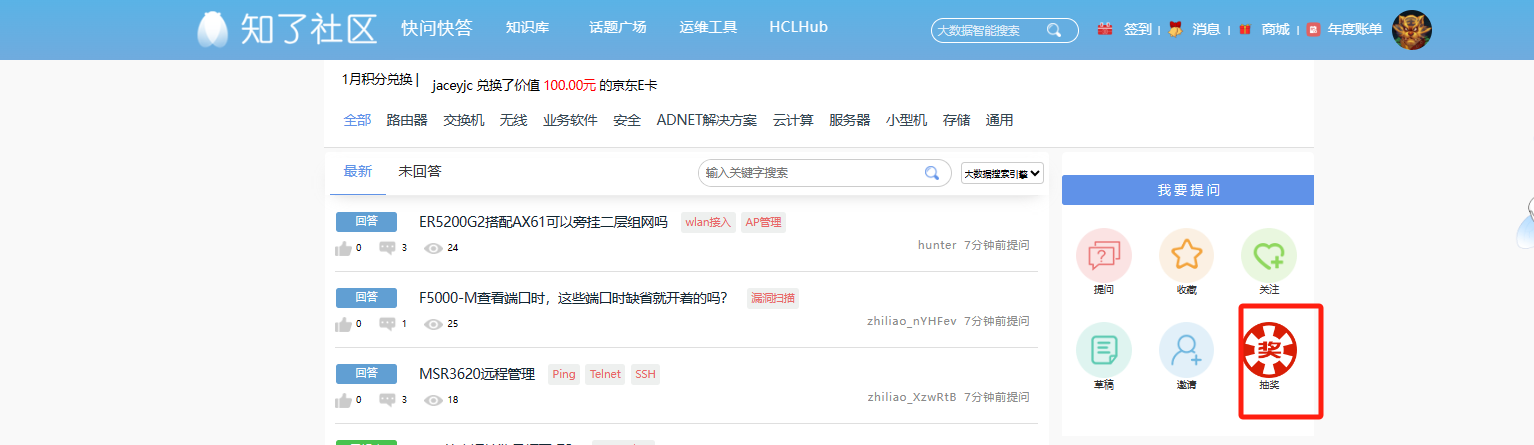Click the 回答 badge on ER5200G2 question

(366, 222)
